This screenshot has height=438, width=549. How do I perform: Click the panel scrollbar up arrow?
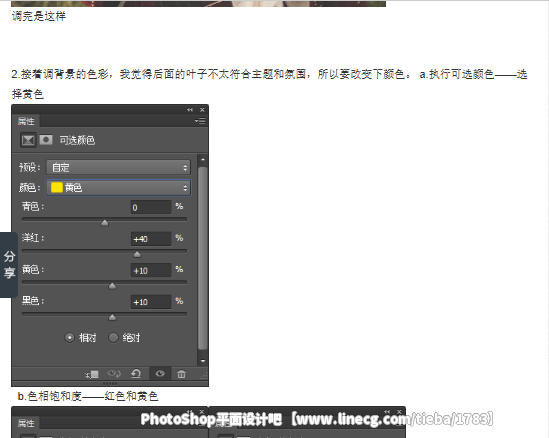point(203,160)
